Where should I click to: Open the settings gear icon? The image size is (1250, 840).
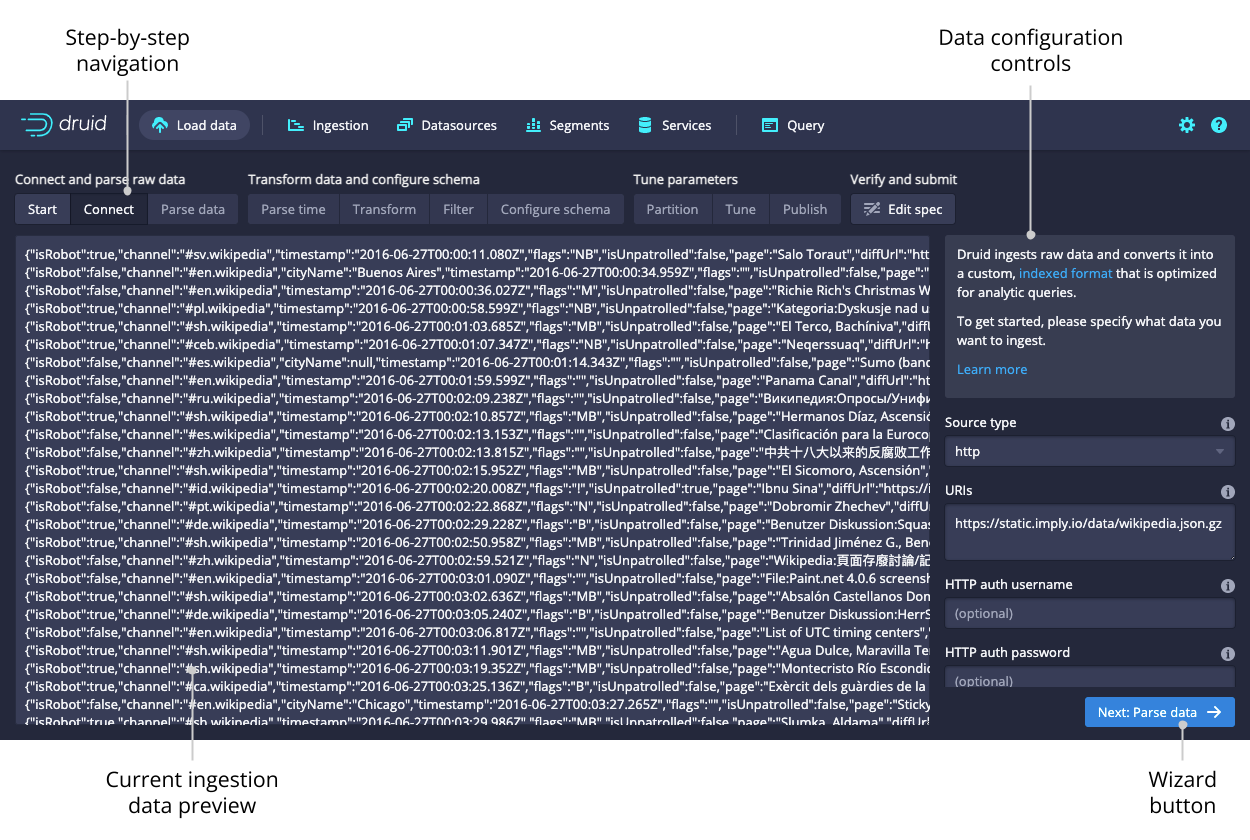[x=1187, y=125]
